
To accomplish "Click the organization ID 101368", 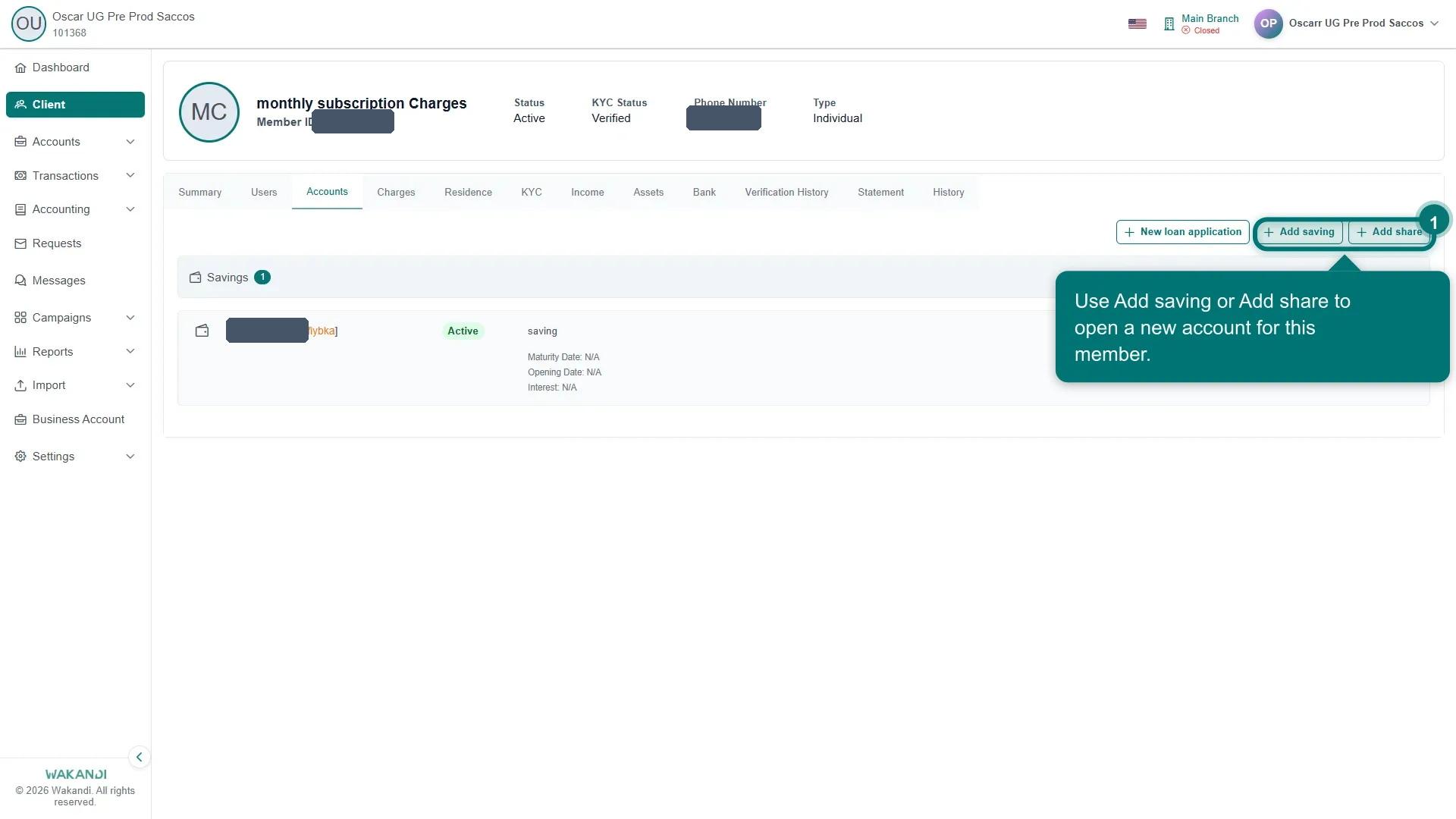I will (69, 33).
